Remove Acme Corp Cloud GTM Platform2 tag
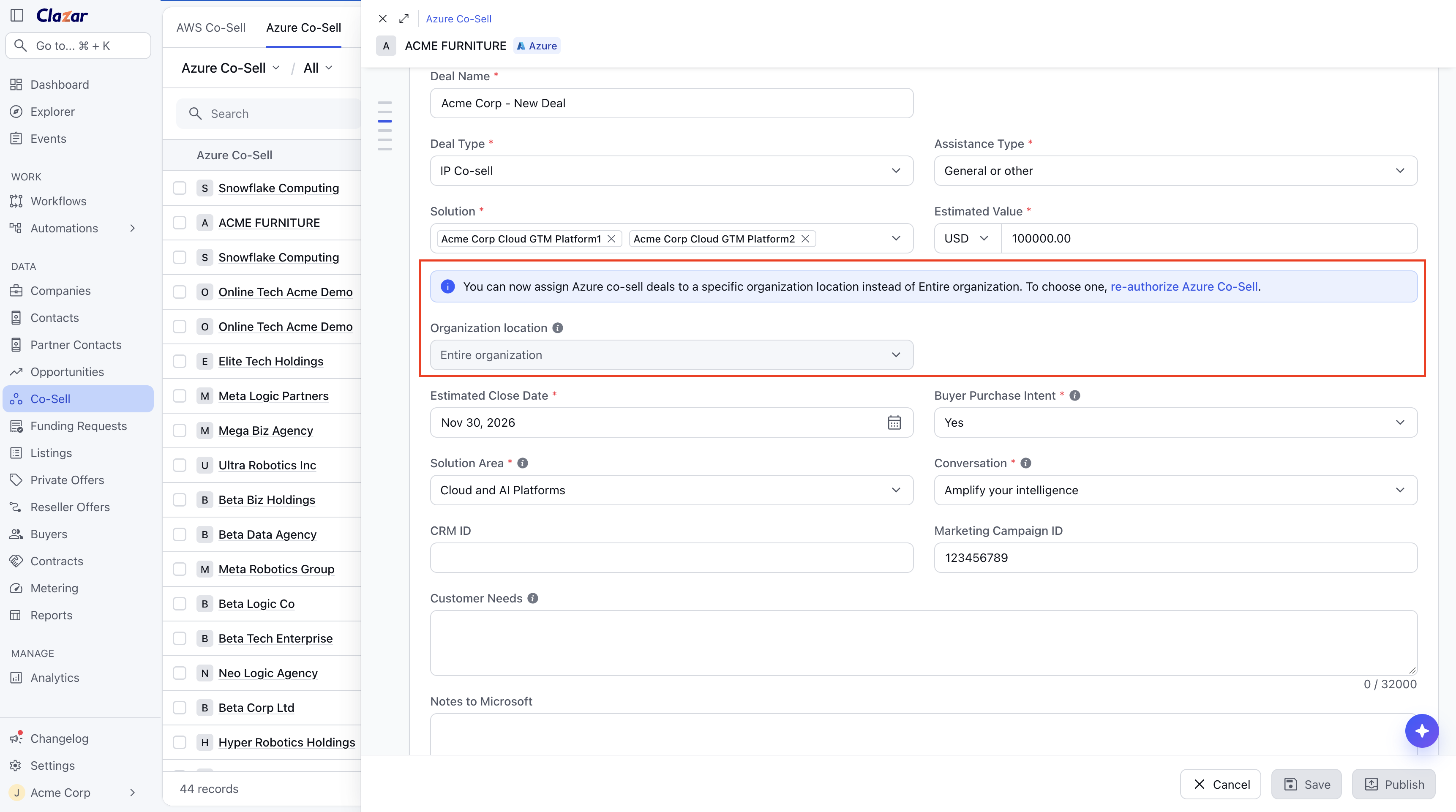Screen dimensions: 1456x812 [805, 238]
